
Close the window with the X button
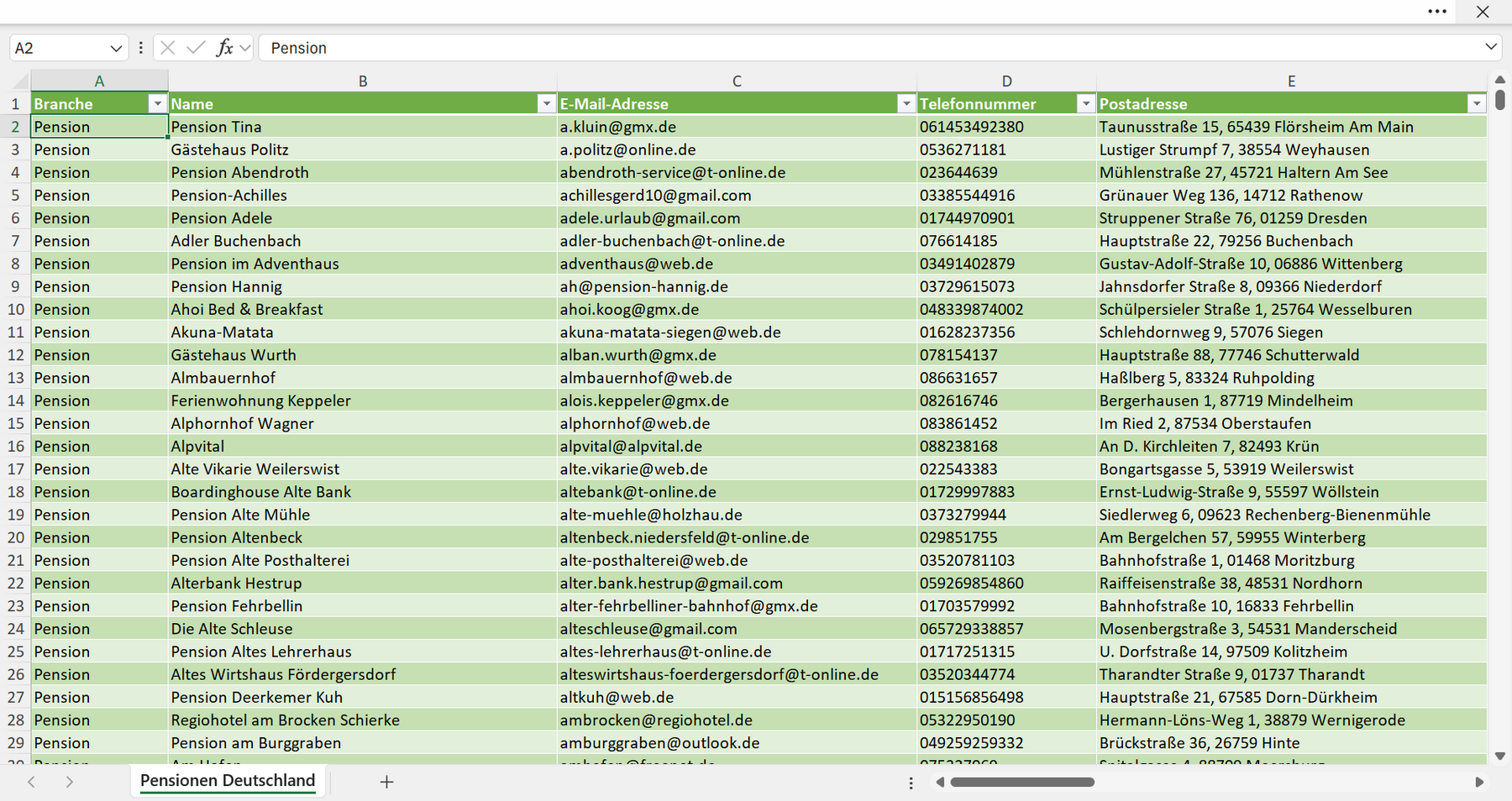pos(1483,12)
